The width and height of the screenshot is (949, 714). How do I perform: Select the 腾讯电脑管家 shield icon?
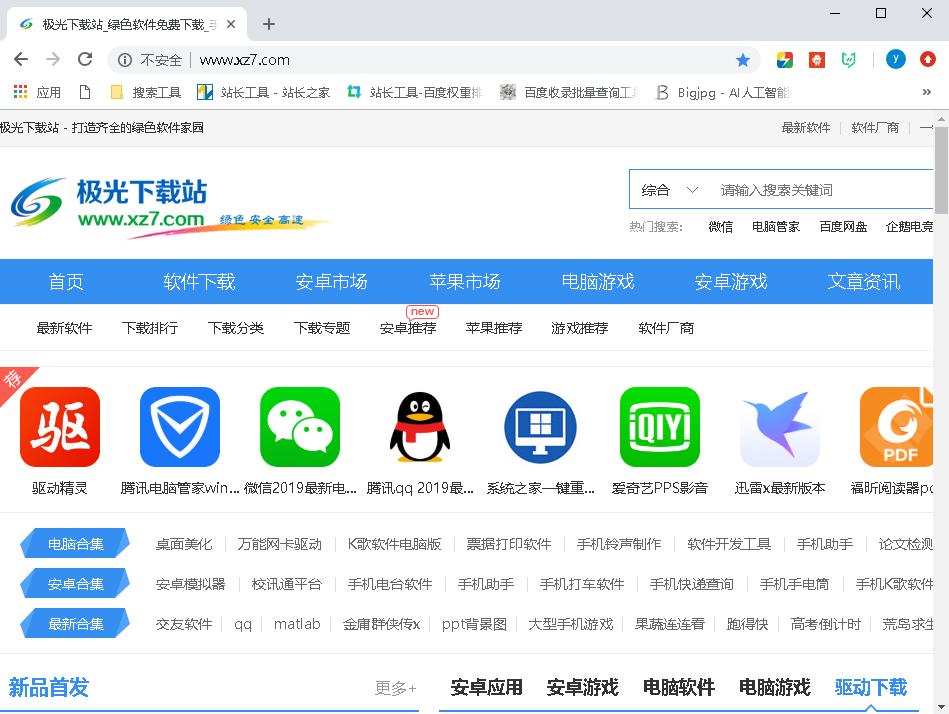click(179, 426)
